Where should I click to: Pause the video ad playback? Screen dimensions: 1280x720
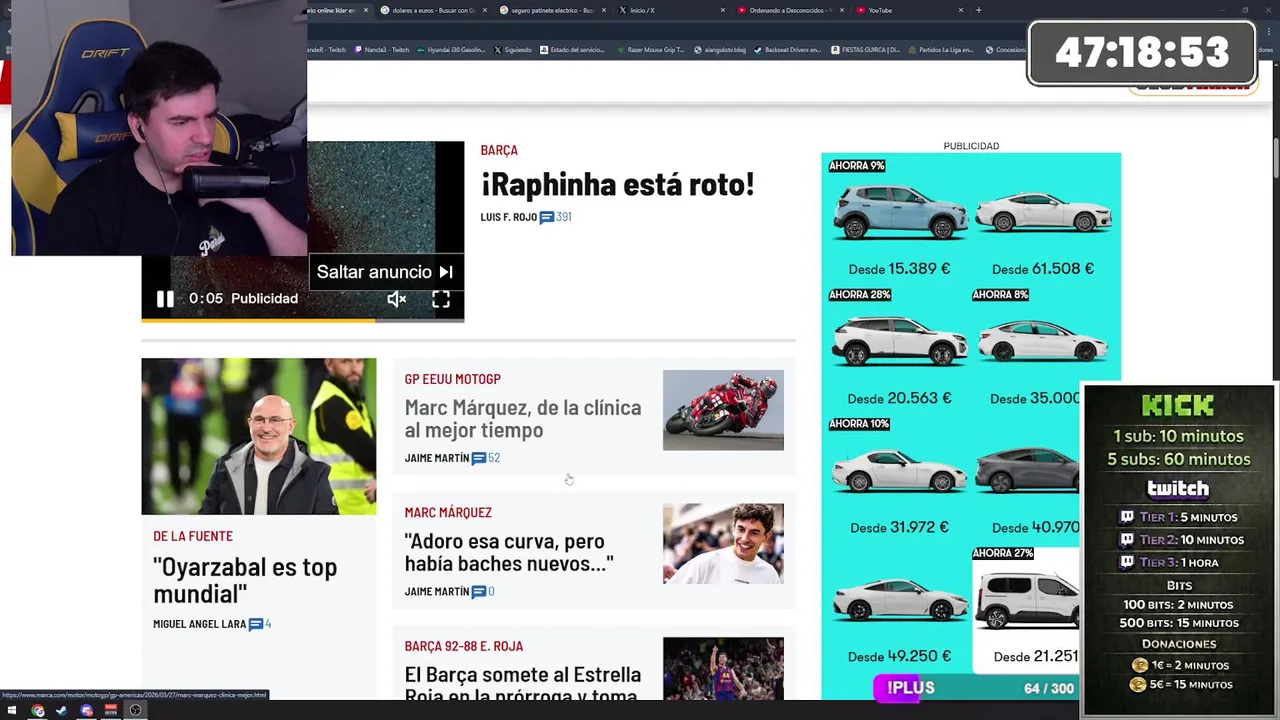point(165,299)
